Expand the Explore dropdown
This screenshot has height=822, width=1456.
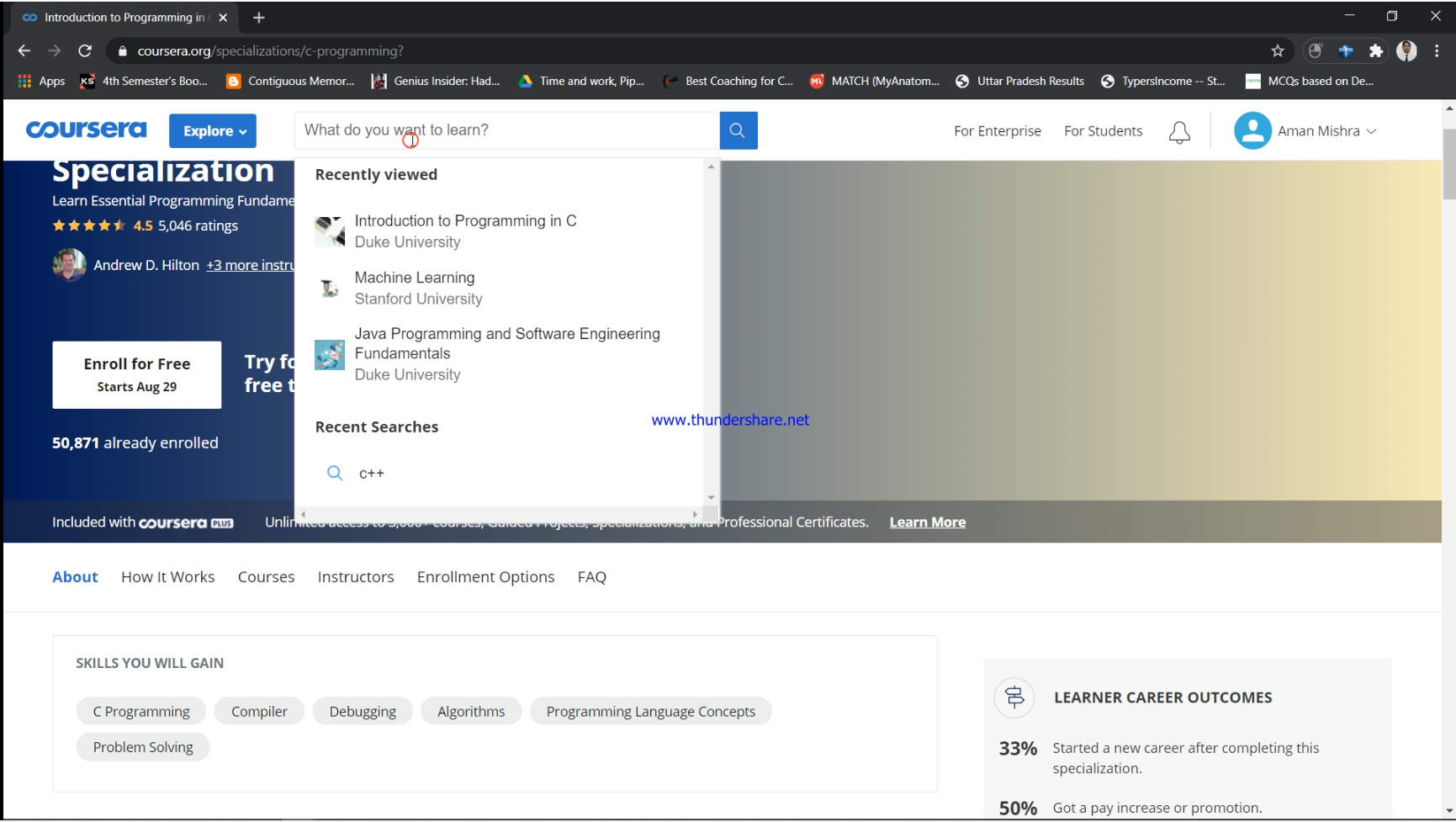[x=213, y=130]
